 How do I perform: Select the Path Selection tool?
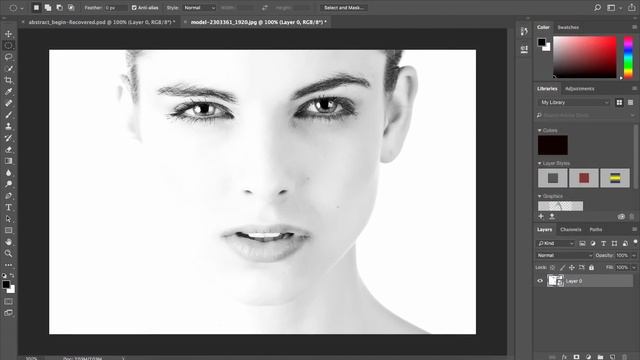(8, 219)
